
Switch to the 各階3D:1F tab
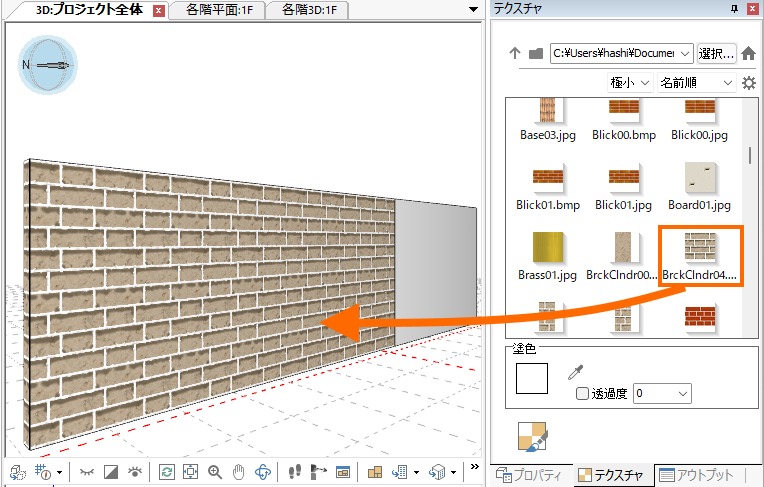[x=309, y=10]
